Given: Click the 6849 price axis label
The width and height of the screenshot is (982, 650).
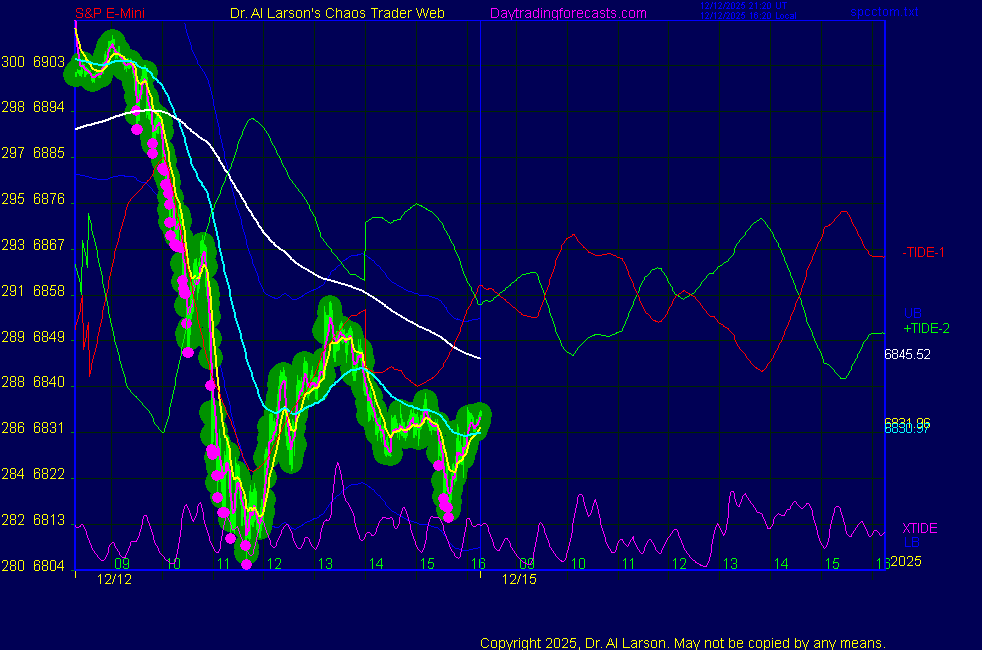Looking at the screenshot, I should (49, 337).
